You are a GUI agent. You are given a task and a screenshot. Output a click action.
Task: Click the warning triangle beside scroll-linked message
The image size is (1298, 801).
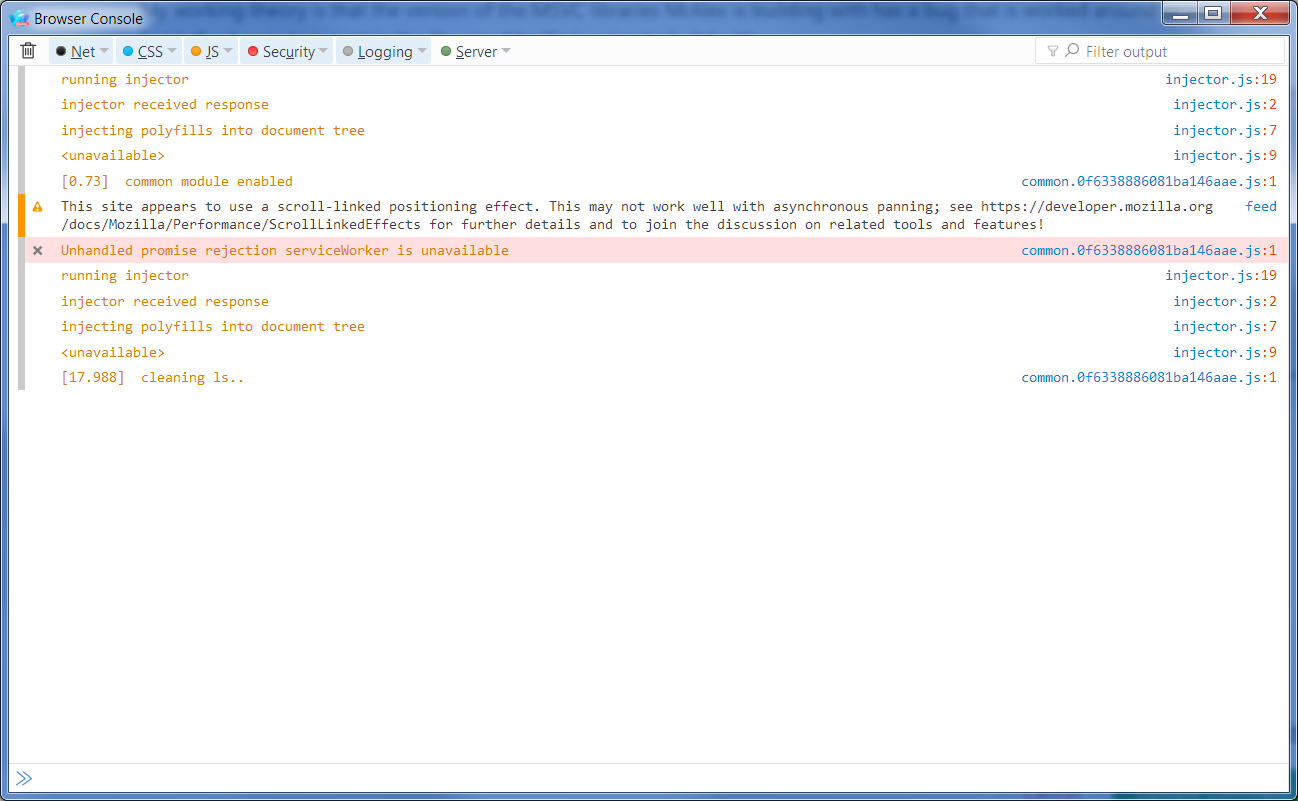coord(37,206)
